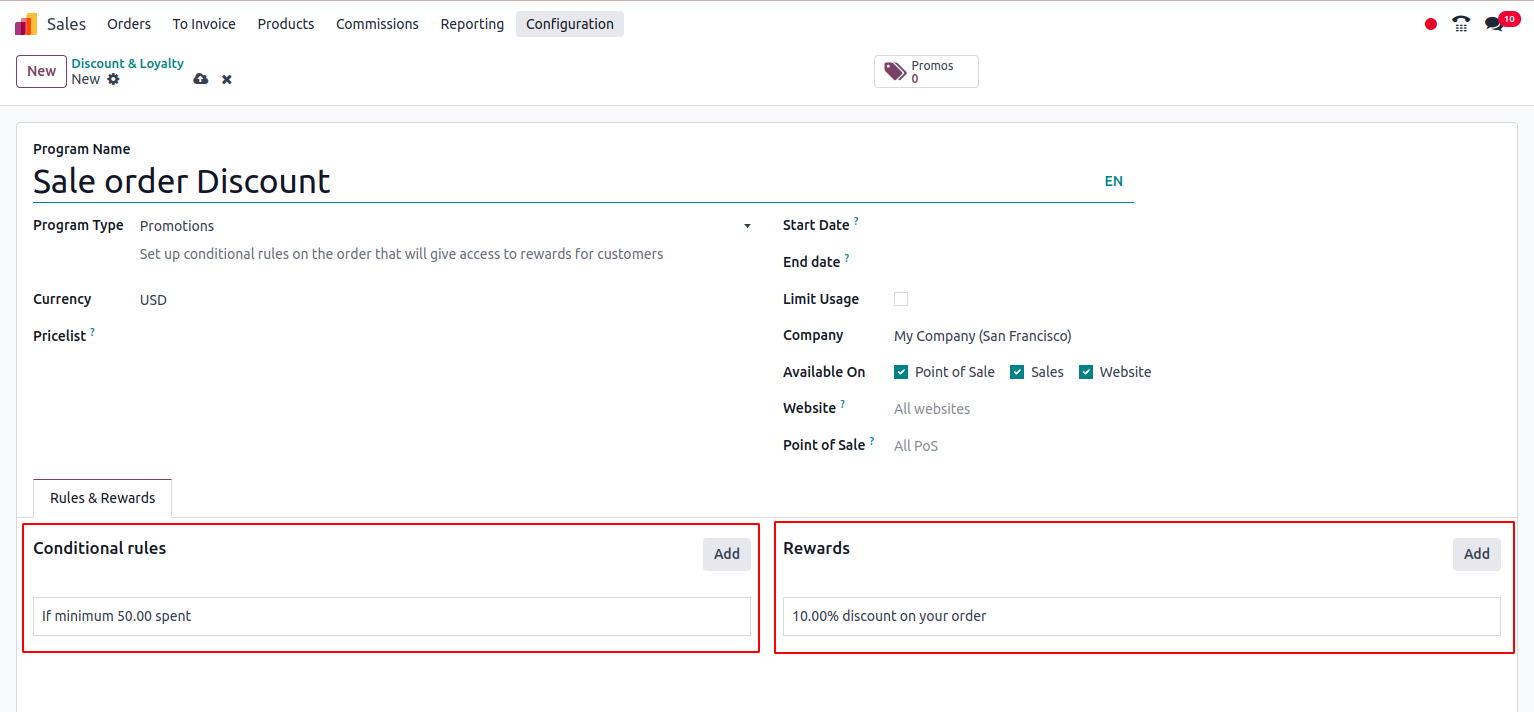Image resolution: width=1534 pixels, height=712 pixels.
Task: Show the Start Date help question mark
Action: 856,221
